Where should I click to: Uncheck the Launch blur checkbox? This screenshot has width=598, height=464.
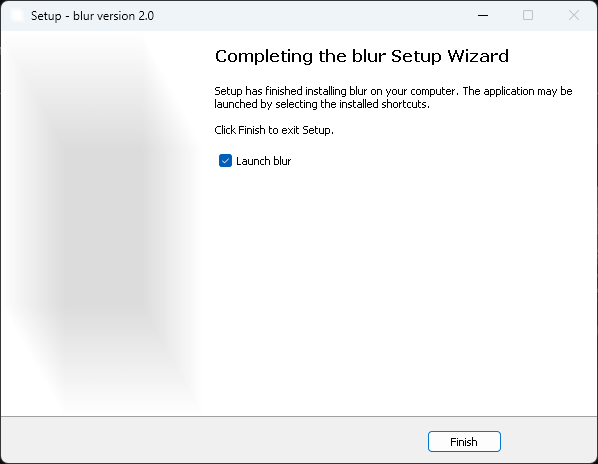225,161
